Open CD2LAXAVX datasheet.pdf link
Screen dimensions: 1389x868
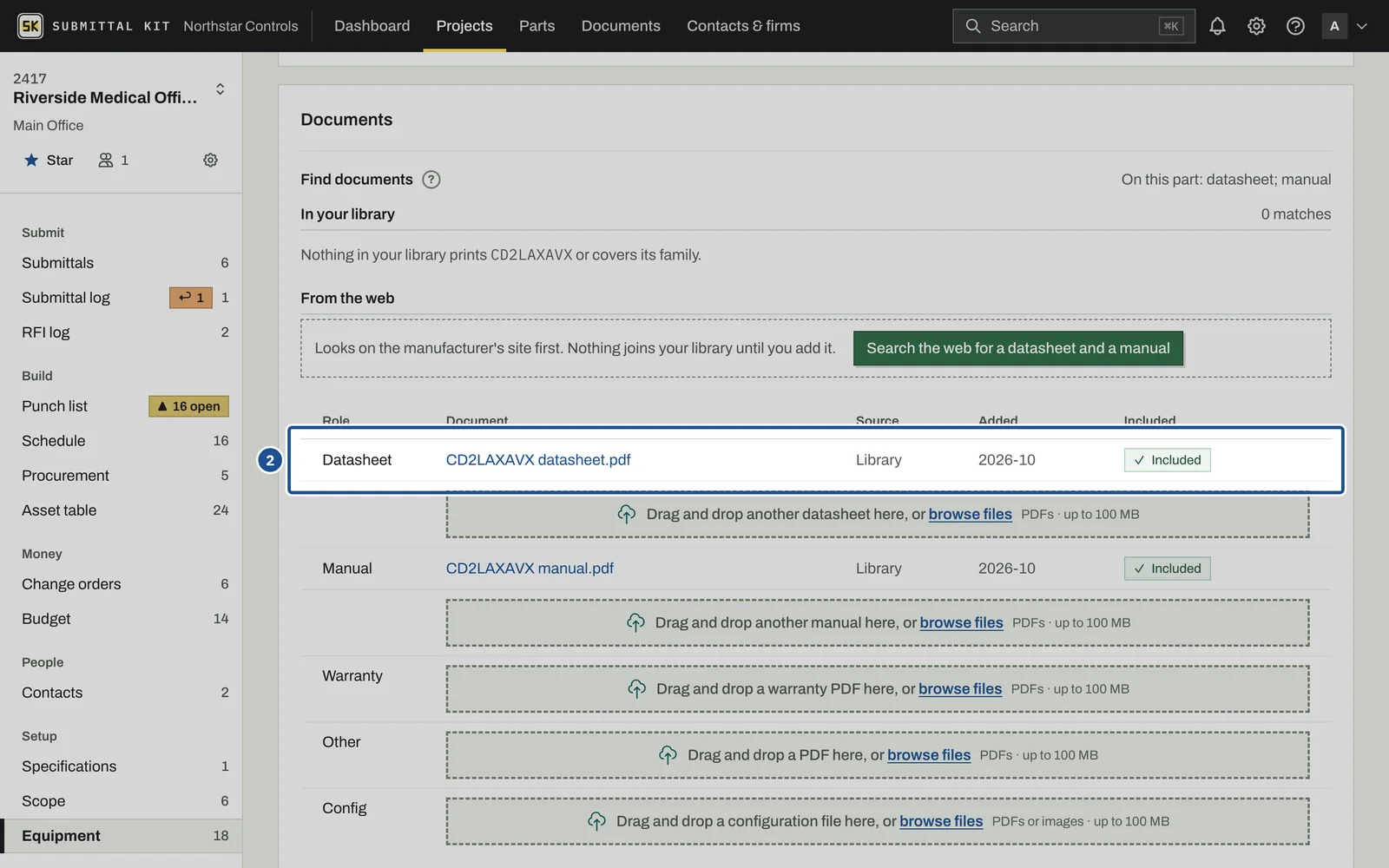[538, 460]
